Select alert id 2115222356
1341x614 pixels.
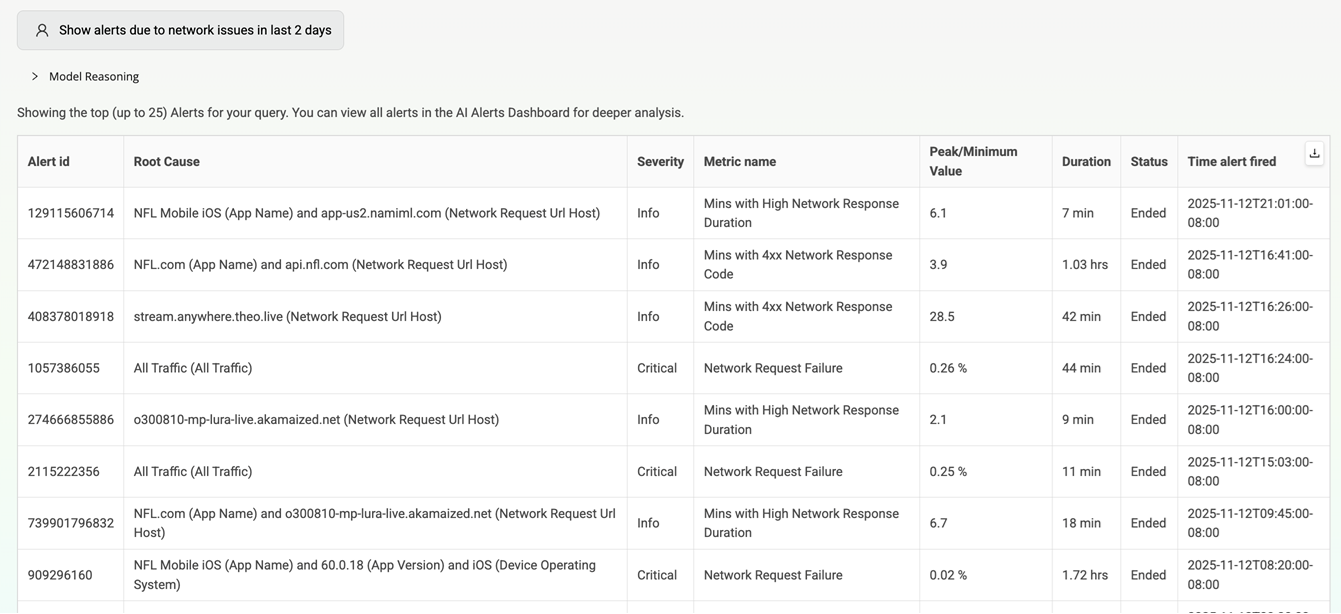(x=64, y=472)
